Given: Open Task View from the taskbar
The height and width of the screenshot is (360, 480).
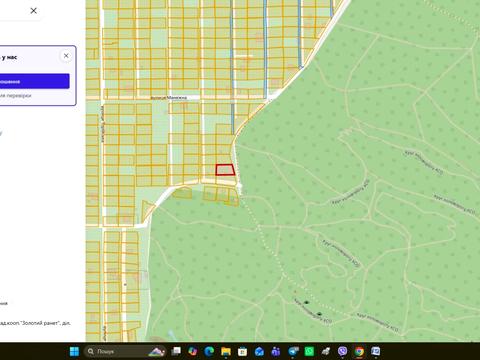Looking at the screenshot, I should pyautogui.click(x=176, y=351).
